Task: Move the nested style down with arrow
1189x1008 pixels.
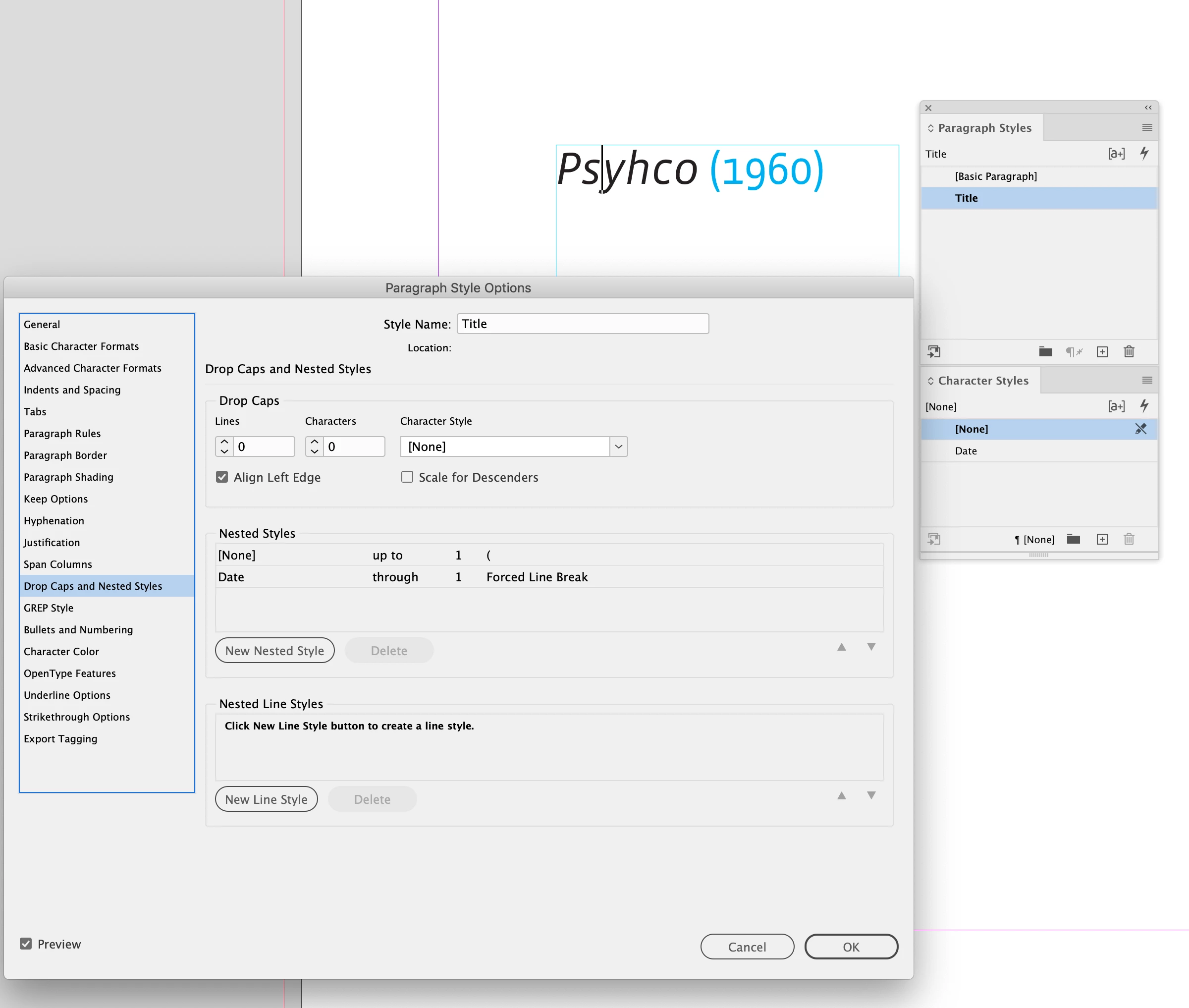Action: pos(871,647)
